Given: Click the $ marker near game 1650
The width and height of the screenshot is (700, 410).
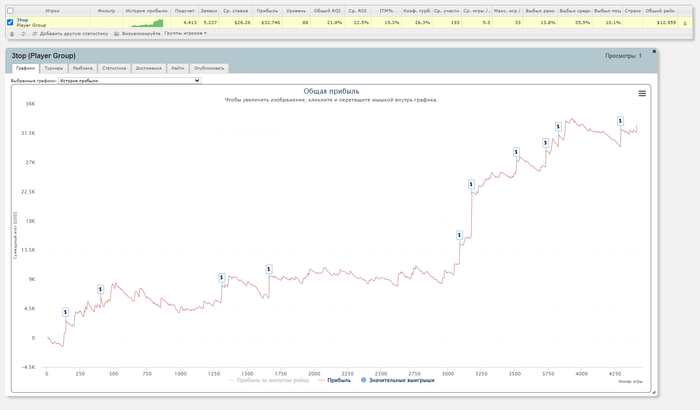Looking at the screenshot, I should pyautogui.click(x=269, y=269).
